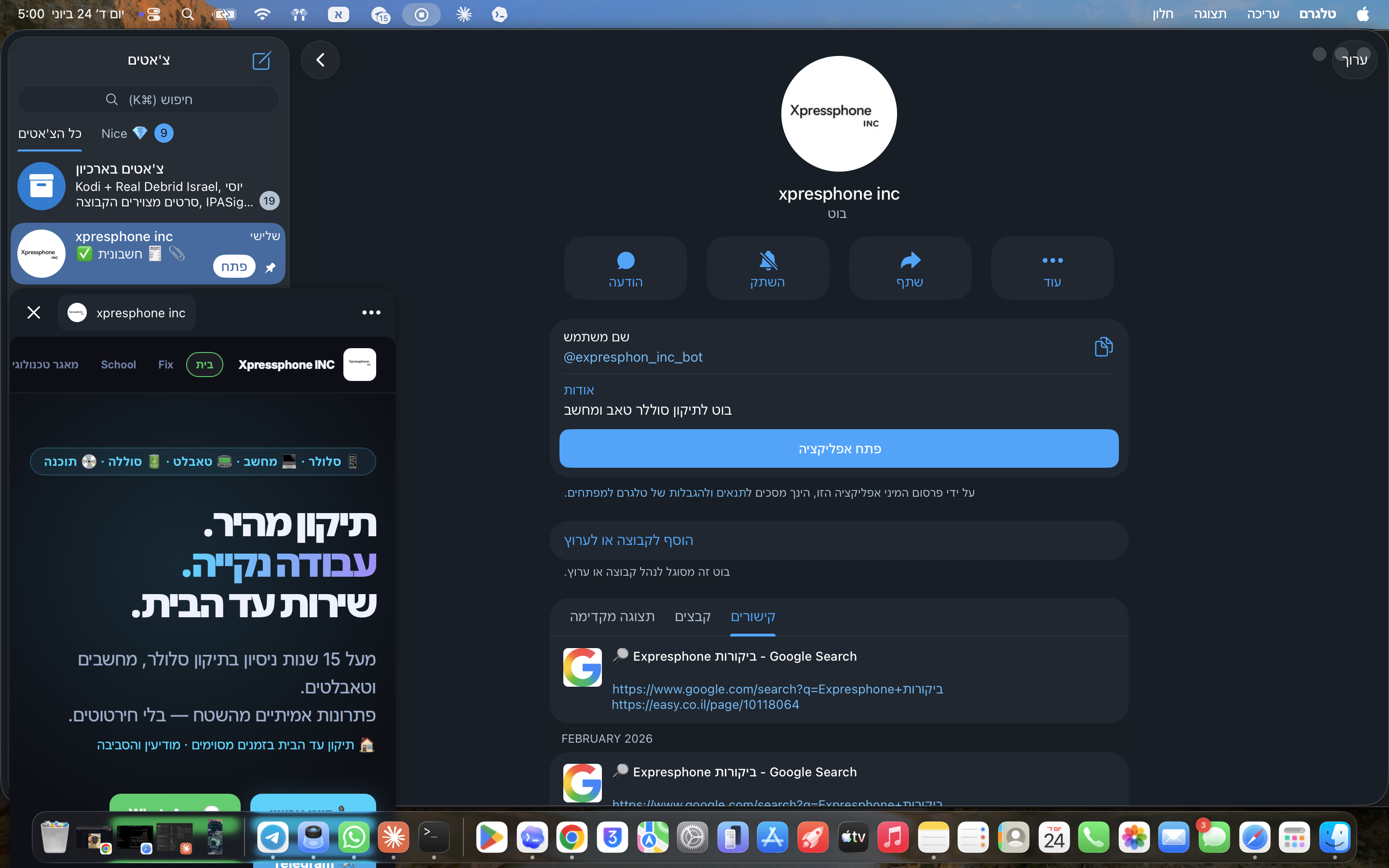The width and height of the screenshot is (1389, 868).
Task: Select the מאגר טכנולוגי tab in mini app
Action: [45, 365]
